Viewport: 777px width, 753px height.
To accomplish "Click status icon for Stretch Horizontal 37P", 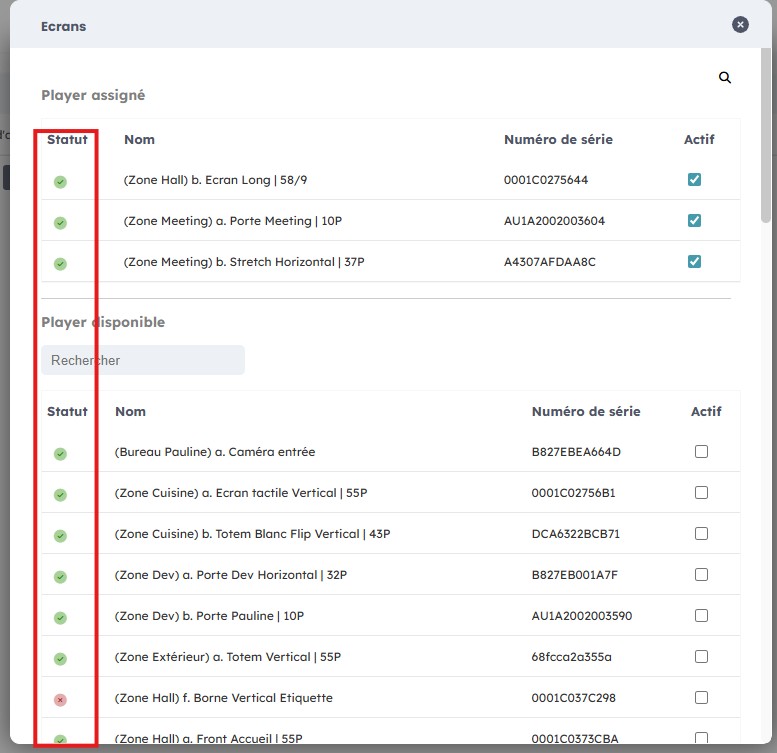I will point(60,263).
